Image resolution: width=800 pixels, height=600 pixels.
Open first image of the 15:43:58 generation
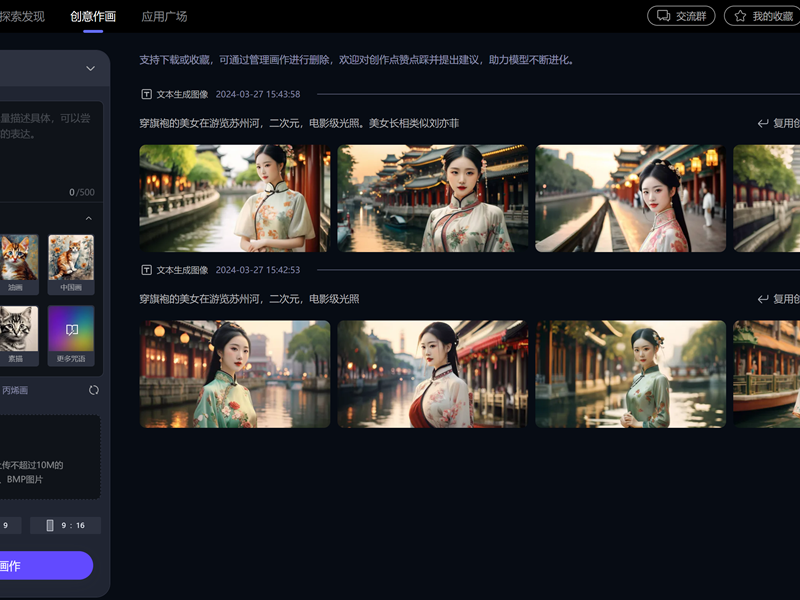tap(235, 198)
